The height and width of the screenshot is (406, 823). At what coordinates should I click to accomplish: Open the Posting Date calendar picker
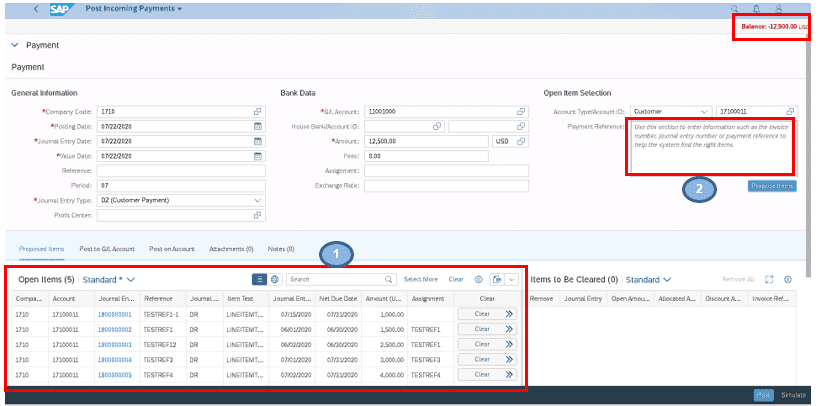257,126
